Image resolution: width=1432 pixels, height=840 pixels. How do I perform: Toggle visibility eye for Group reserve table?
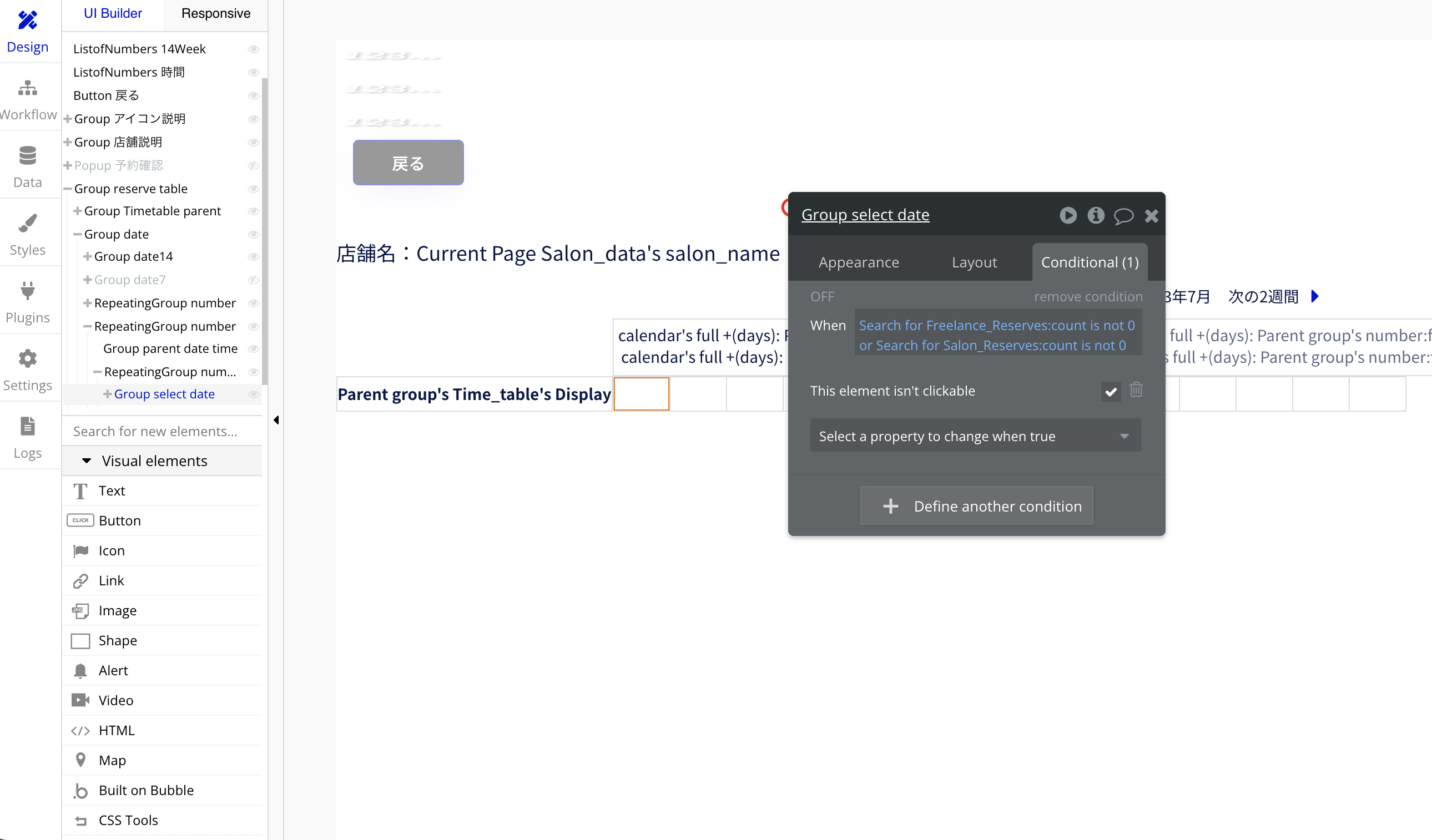pyautogui.click(x=254, y=189)
